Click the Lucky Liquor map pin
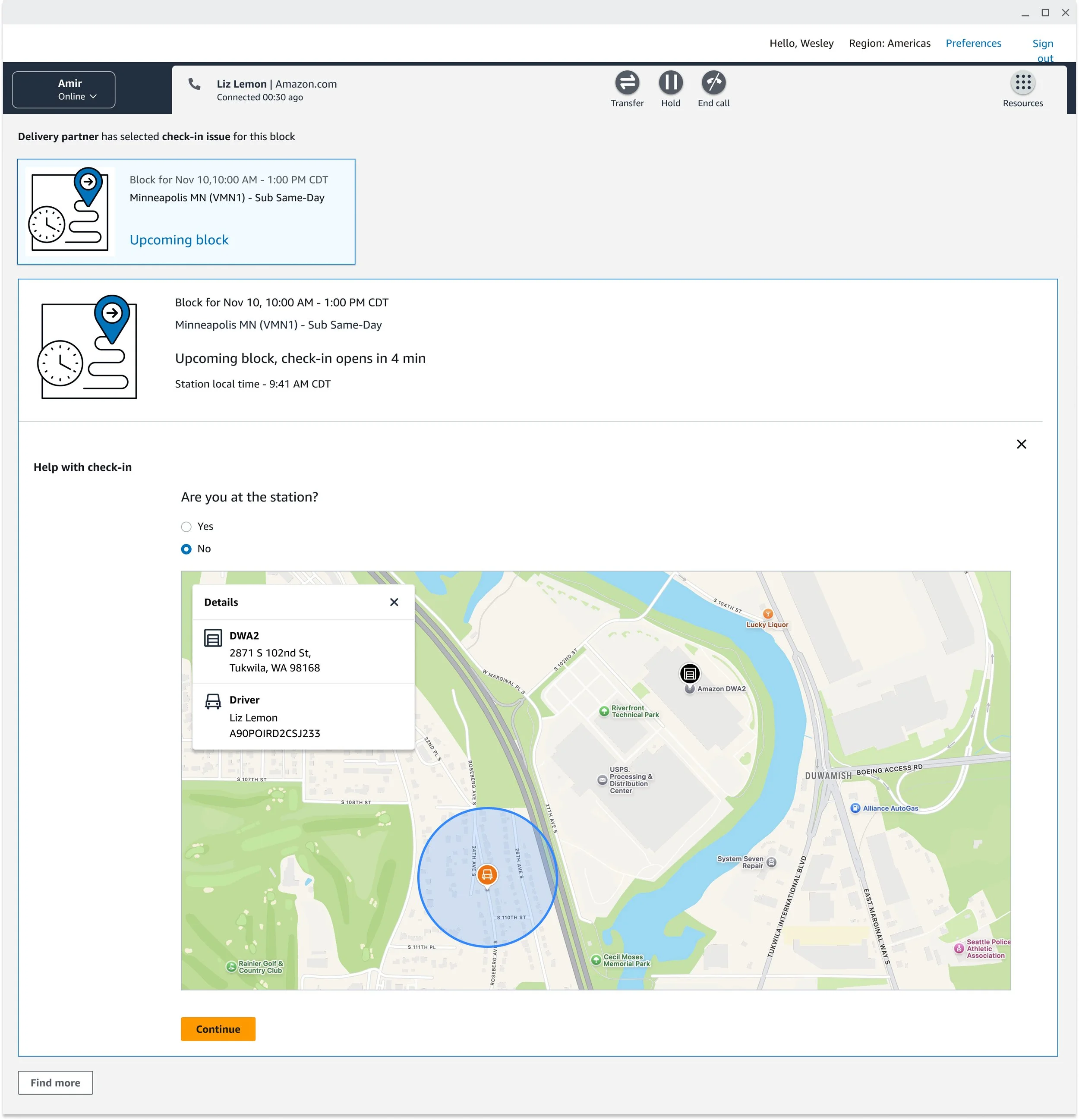1079x1120 pixels. coord(767,614)
